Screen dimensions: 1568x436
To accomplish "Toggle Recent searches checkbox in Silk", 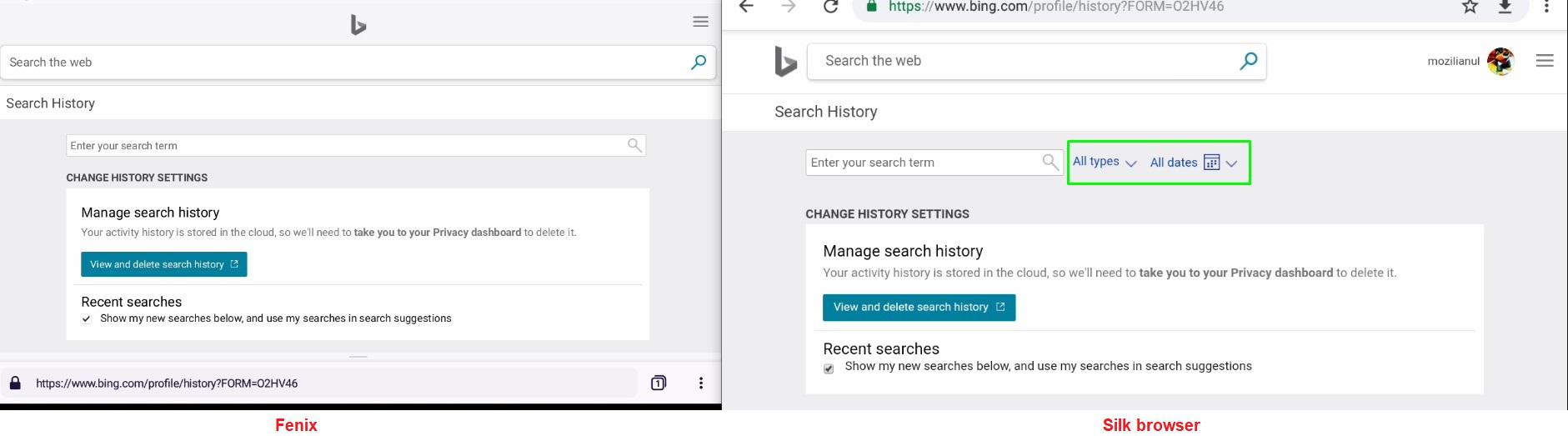I will (829, 368).
